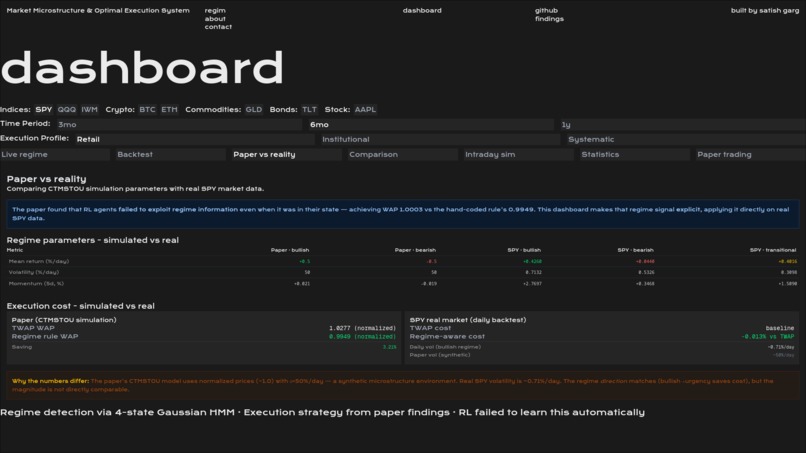
Task: Click the 'SPY · transitional' column header
Action: point(773,250)
